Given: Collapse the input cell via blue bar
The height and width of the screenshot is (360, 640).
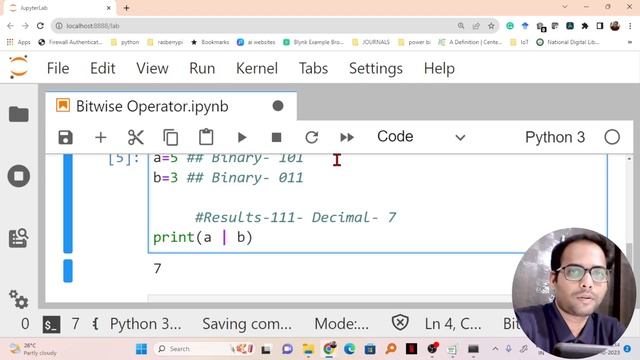Looking at the screenshot, I should [x=68, y=203].
